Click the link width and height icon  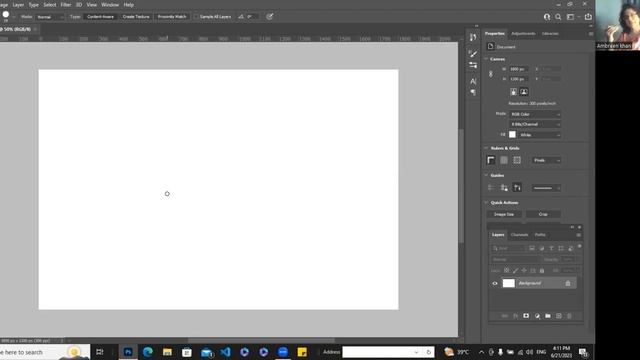coord(491,74)
